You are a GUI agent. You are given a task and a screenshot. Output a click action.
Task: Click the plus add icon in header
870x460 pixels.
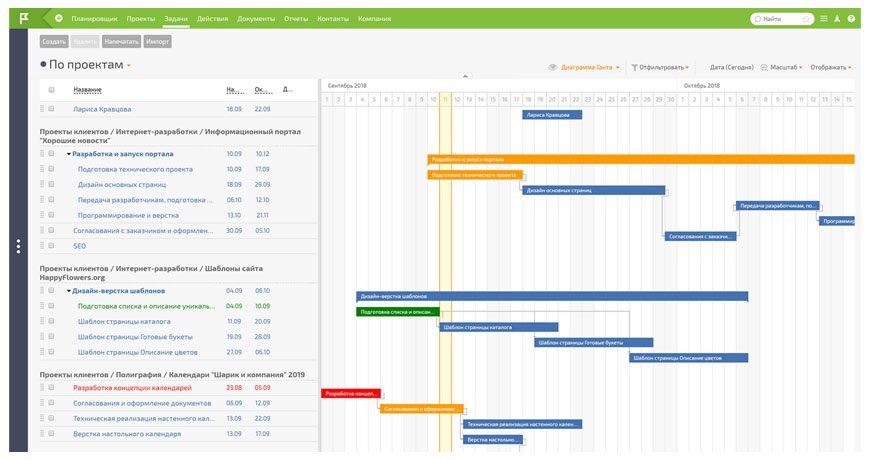coord(59,18)
